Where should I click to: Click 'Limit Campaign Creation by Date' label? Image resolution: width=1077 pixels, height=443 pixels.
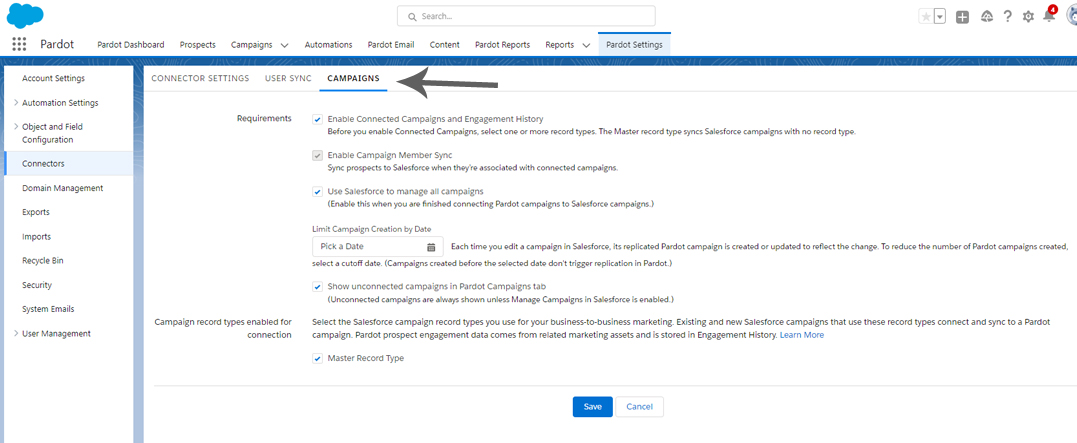(372, 229)
